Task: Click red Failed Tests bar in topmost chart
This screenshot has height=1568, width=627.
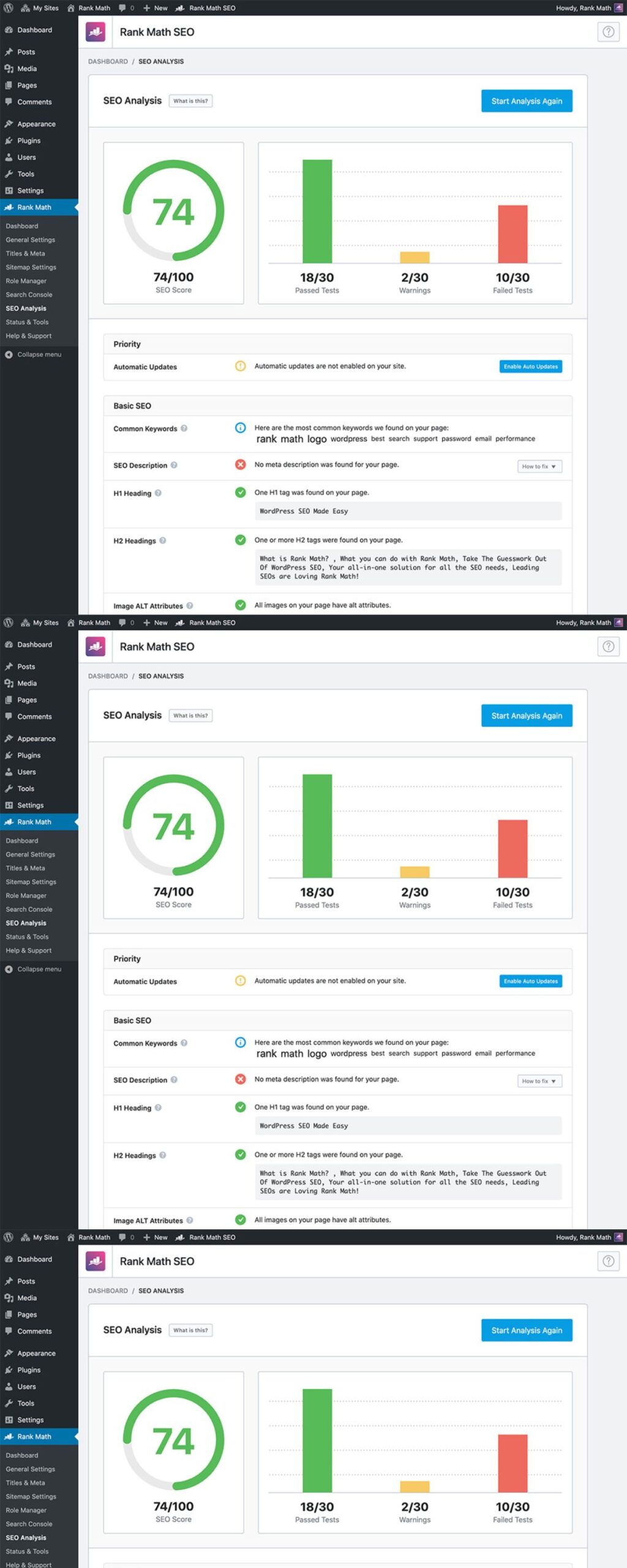Action: (512, 234)
